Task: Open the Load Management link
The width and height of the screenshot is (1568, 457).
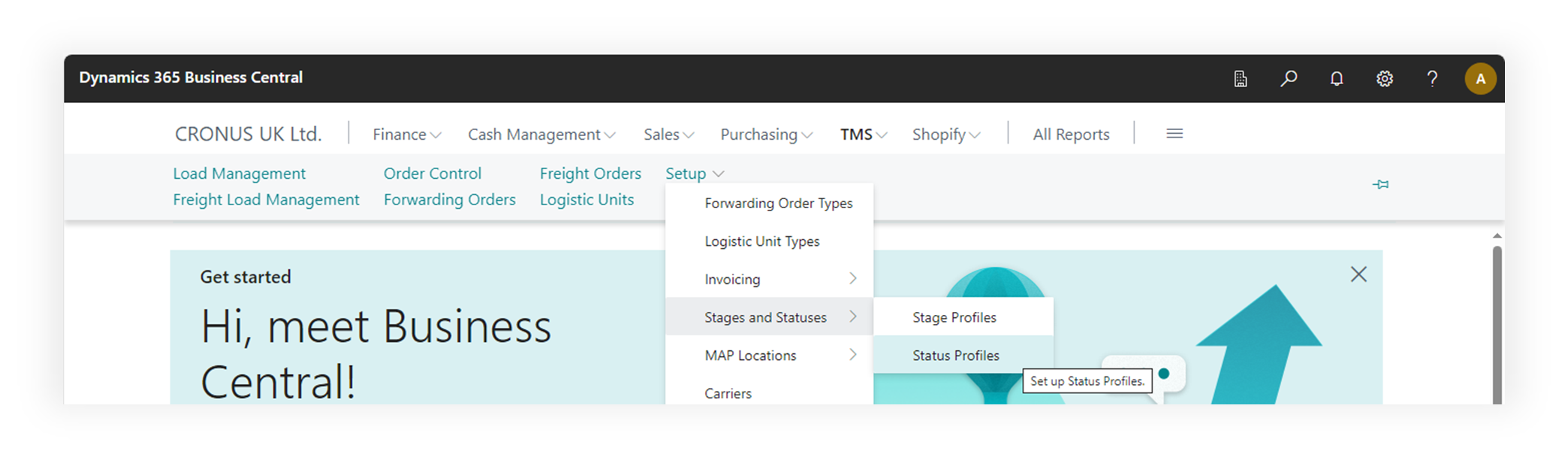Action: tap(239, 174)
